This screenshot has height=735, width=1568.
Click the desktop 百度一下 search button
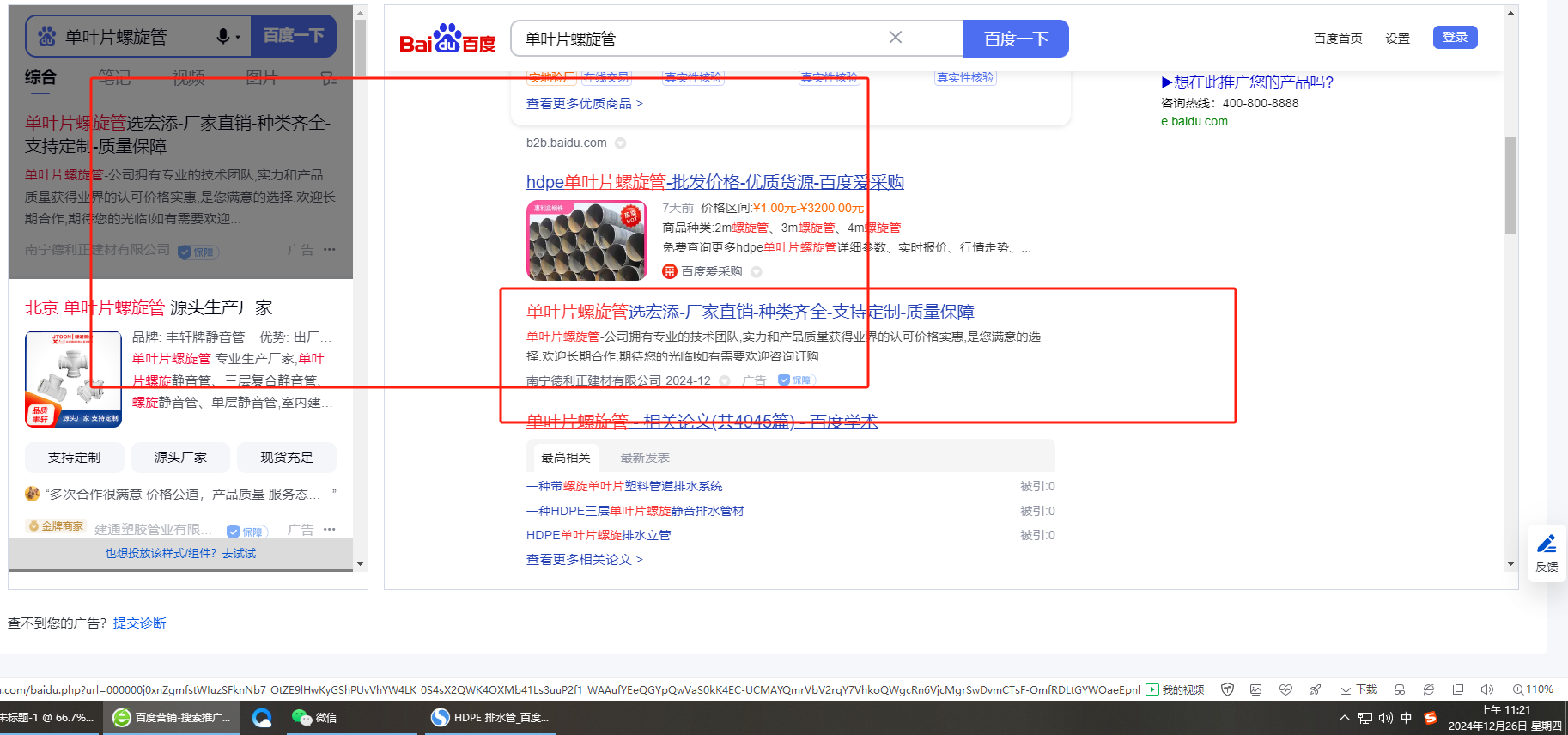[x=1016, y=39]
